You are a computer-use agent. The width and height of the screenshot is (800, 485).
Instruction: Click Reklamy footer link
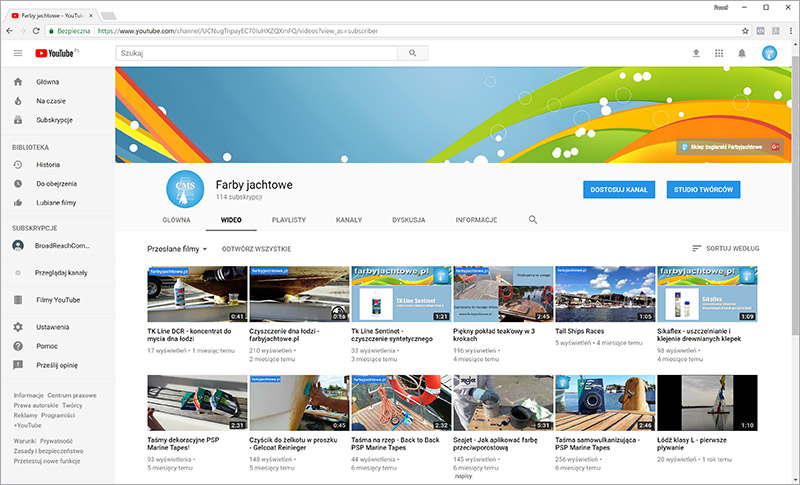(x=26, y=415)
